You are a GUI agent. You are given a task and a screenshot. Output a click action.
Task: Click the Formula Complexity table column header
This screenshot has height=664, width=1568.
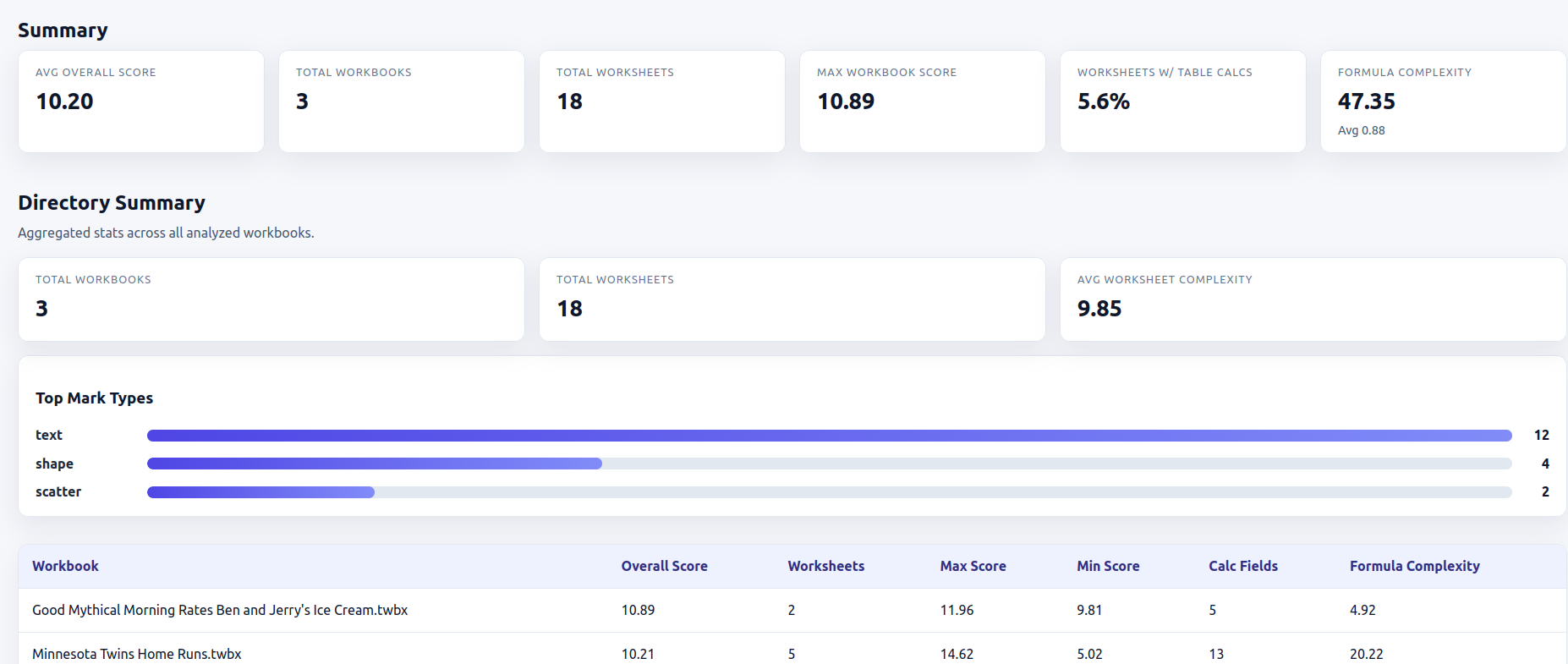(x=1414, y=567)
